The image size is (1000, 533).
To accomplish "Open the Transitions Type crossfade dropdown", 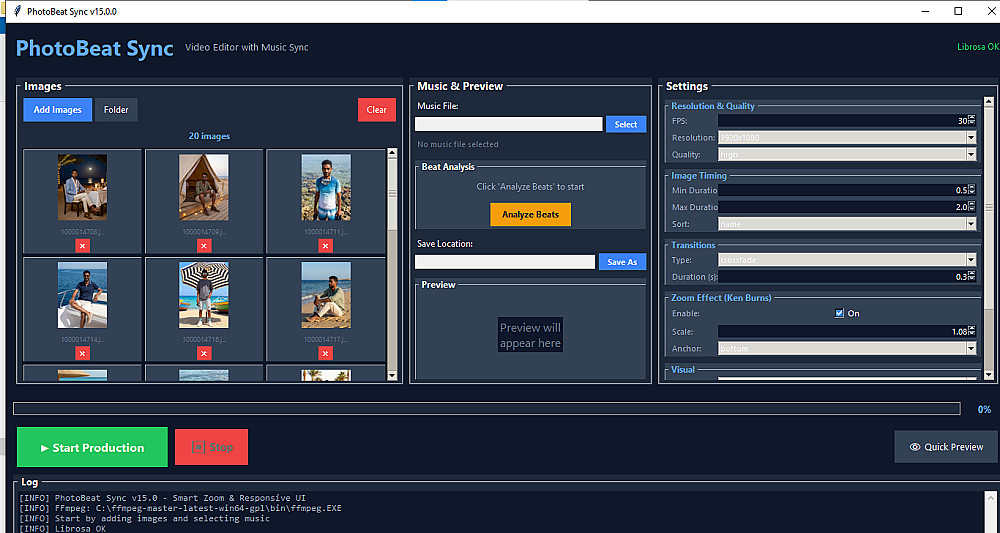I will click(847, 260).
